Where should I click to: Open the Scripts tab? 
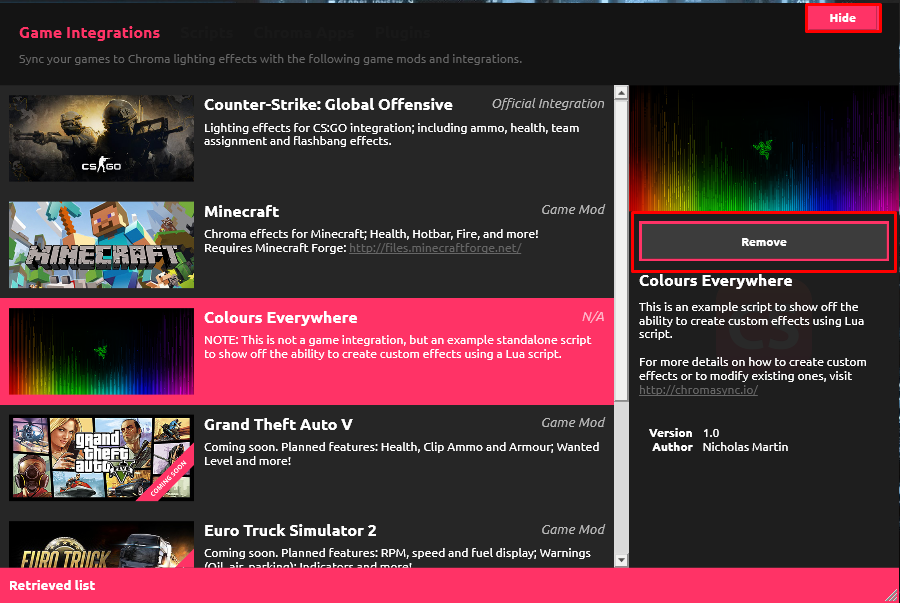207,33
